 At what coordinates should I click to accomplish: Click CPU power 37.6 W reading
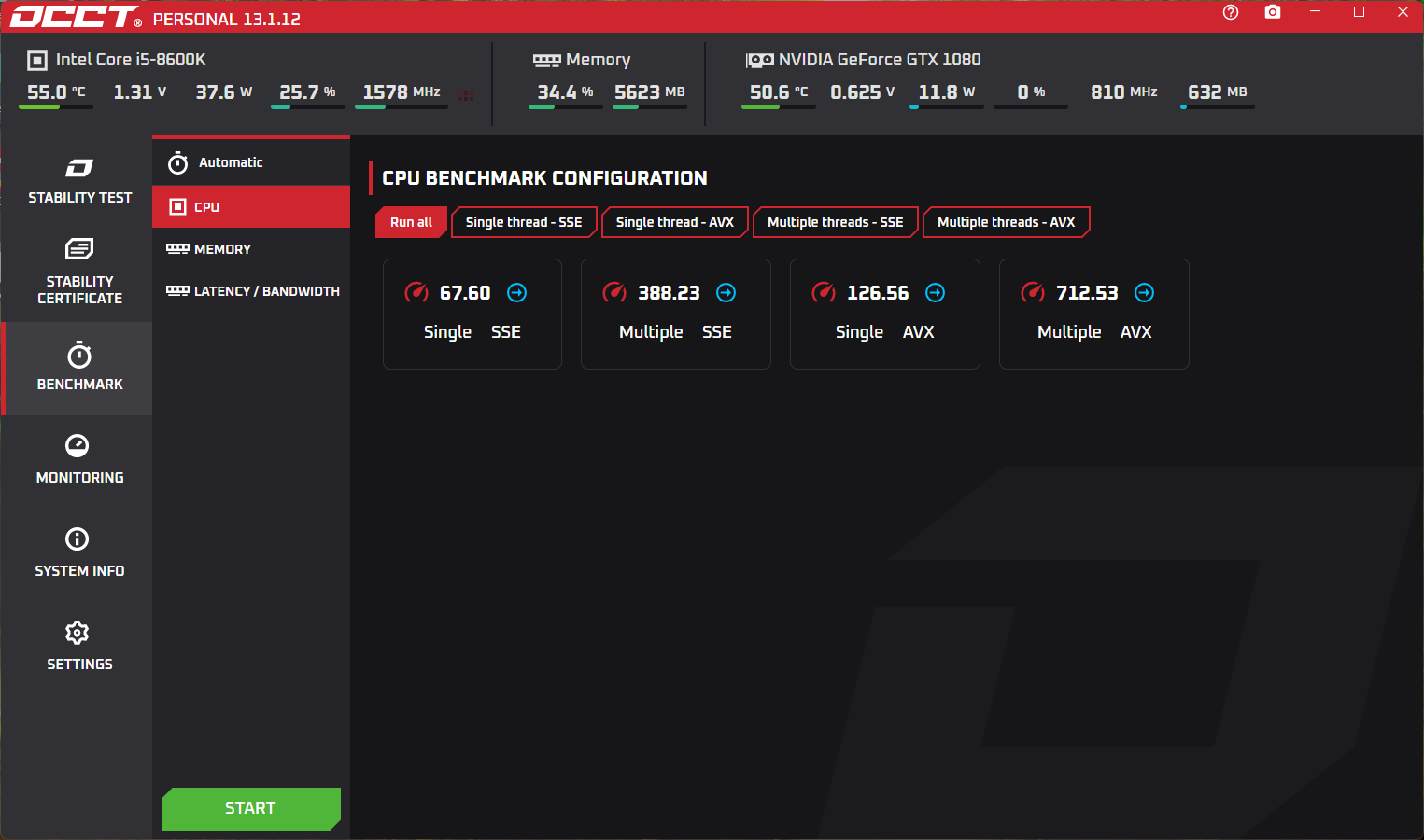[224, 92]
